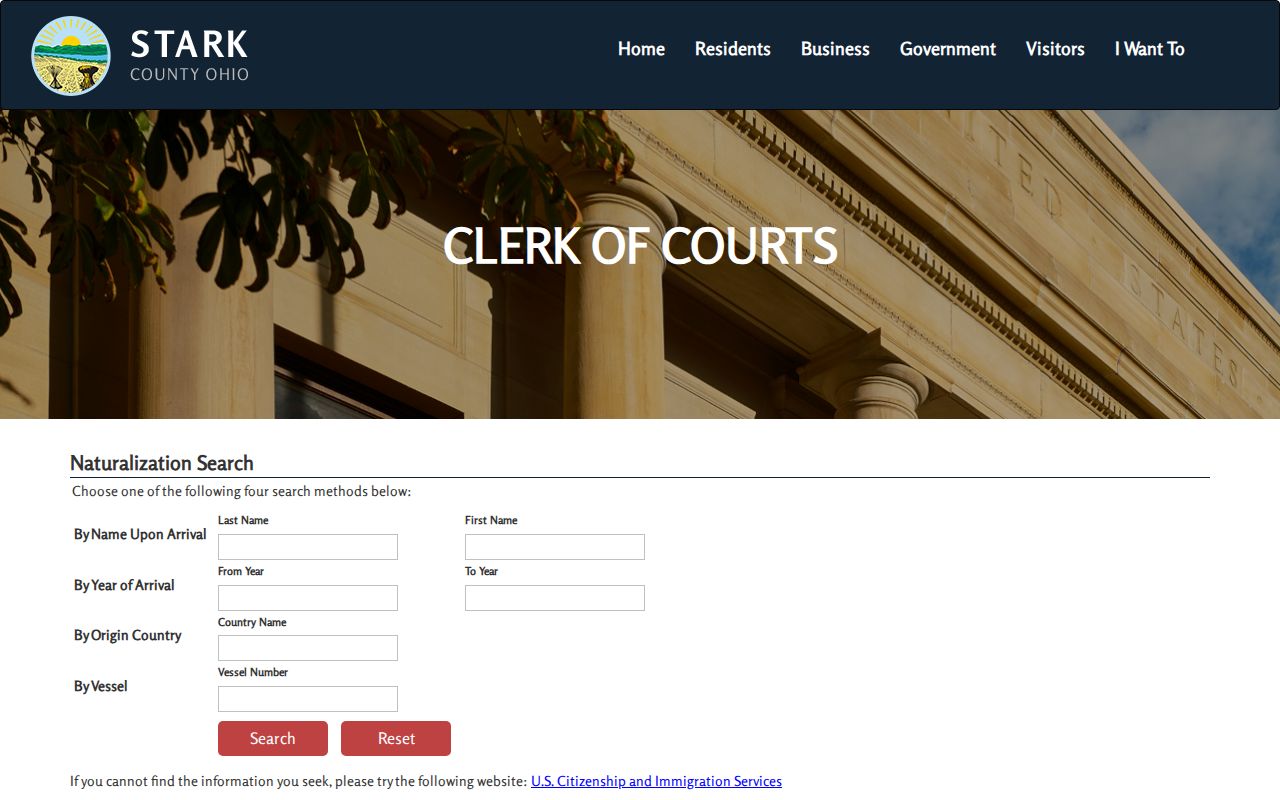This screenshot has height=800, width=1280.
Task: Click the By Name Upon Arrival label
Action: point(140,534)
